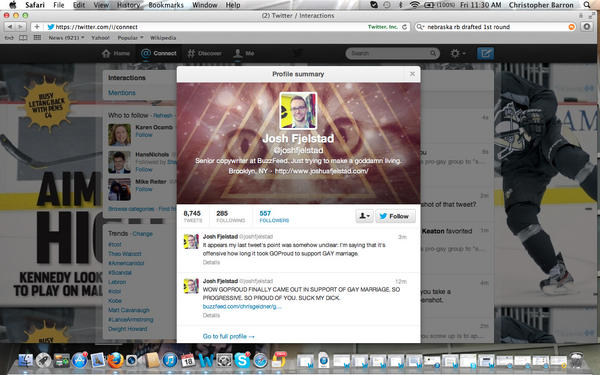Close the Profile summary dialog
The image size is (600, 375).
[412, 74]
